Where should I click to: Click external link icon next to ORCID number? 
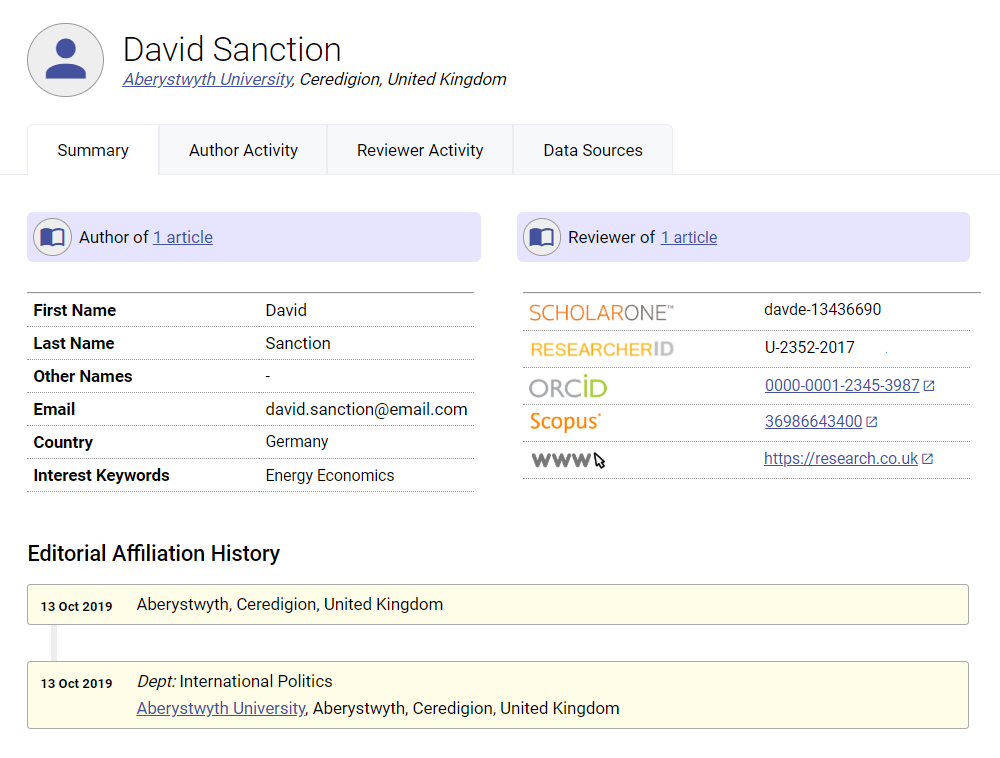(x=929, y=386)
